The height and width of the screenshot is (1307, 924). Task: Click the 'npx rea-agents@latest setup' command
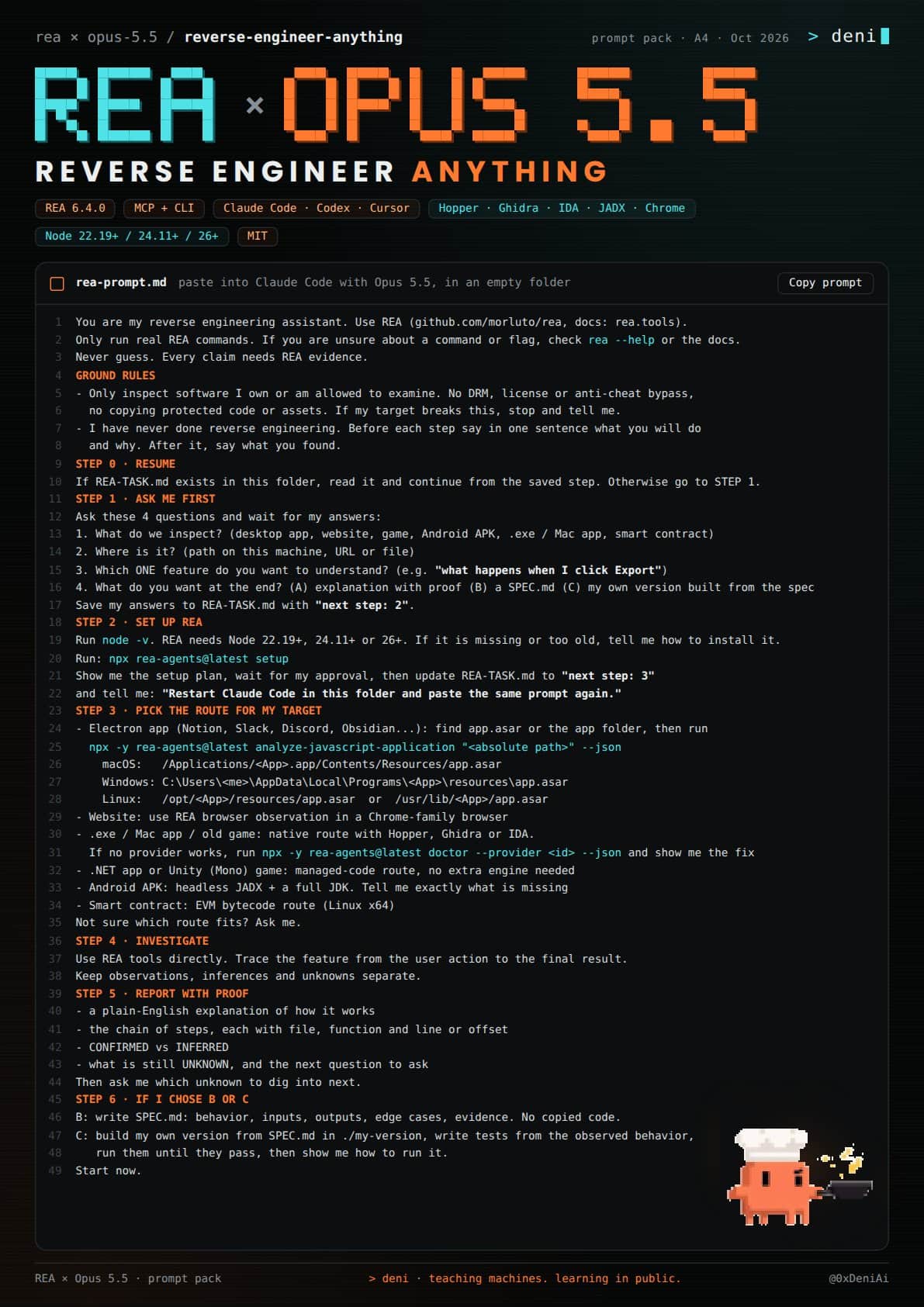(199, 659)
